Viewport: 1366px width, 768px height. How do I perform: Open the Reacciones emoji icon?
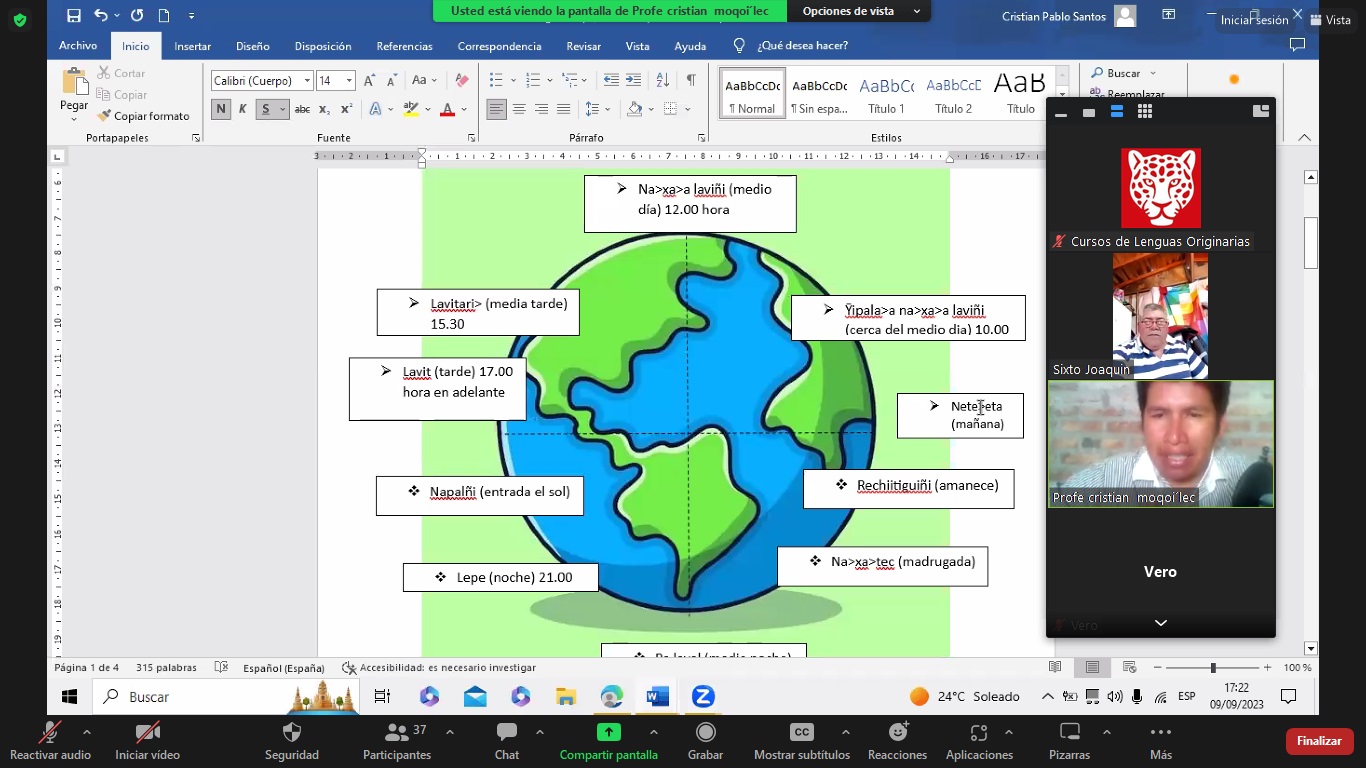click(x=897, y=733)
